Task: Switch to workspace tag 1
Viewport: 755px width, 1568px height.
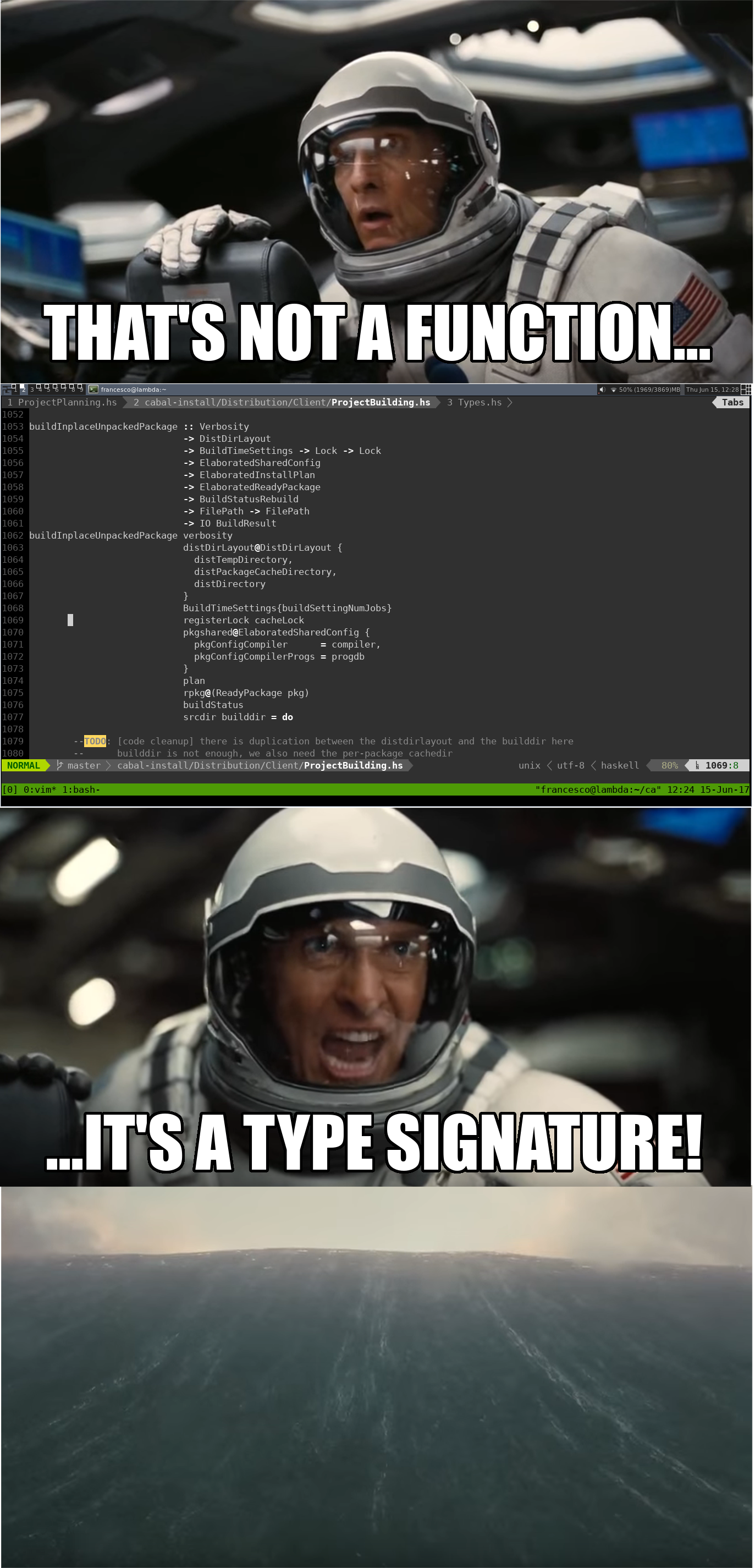Action: click(16, 390)
